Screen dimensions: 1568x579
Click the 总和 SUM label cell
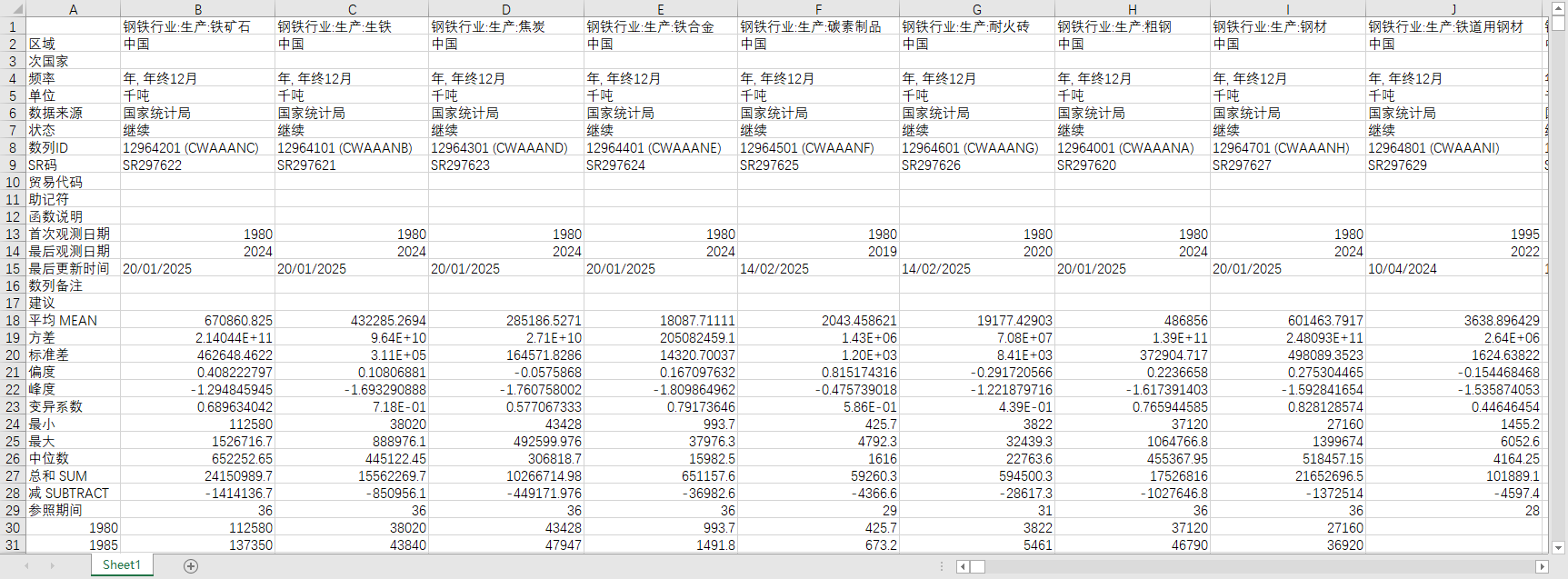pyautogui.click(x=73, y=475)
